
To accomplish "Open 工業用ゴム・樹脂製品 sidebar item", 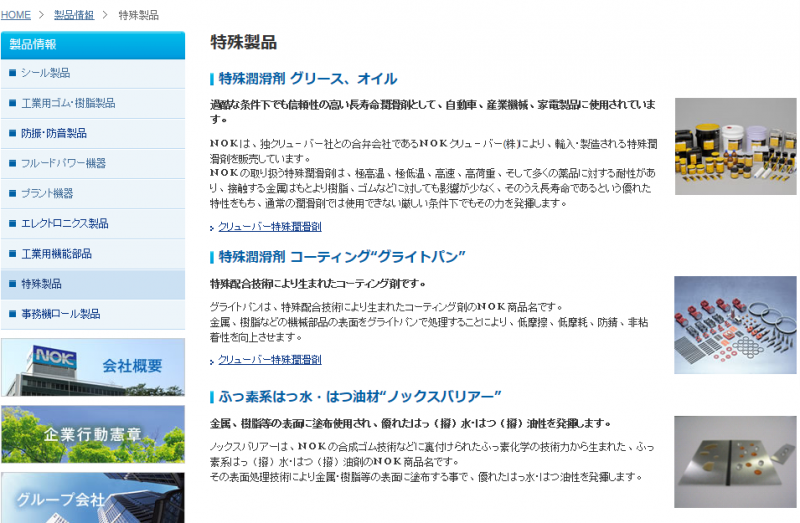I will 93,104.
